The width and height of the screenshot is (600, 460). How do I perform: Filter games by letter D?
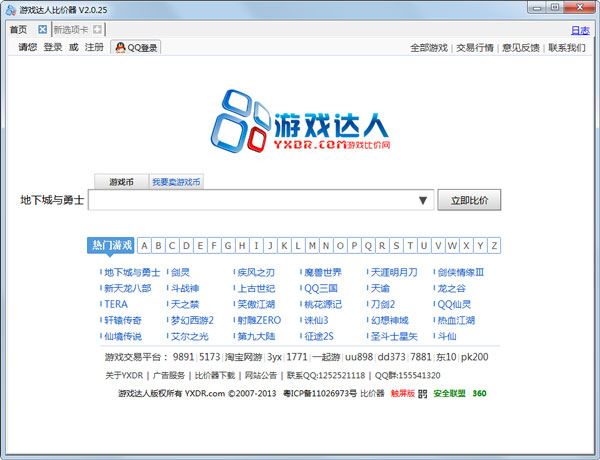[x=186, y=246]
